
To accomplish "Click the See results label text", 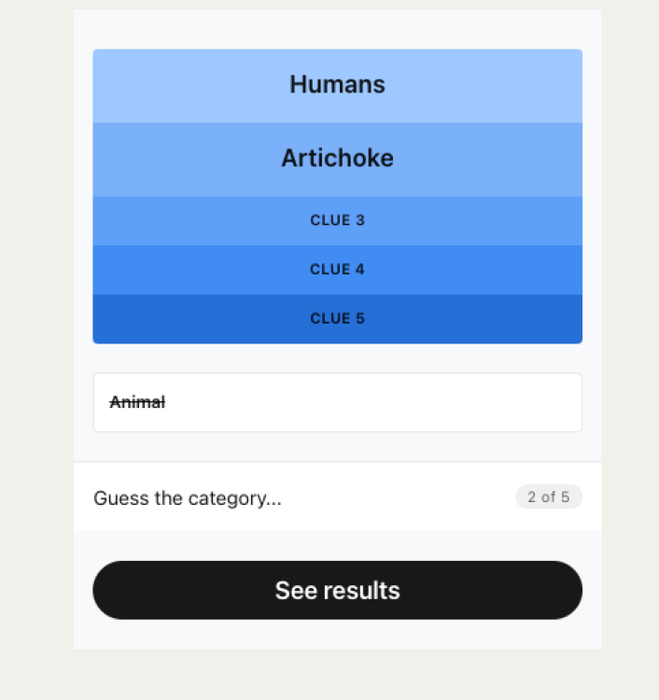I will 338,590.
